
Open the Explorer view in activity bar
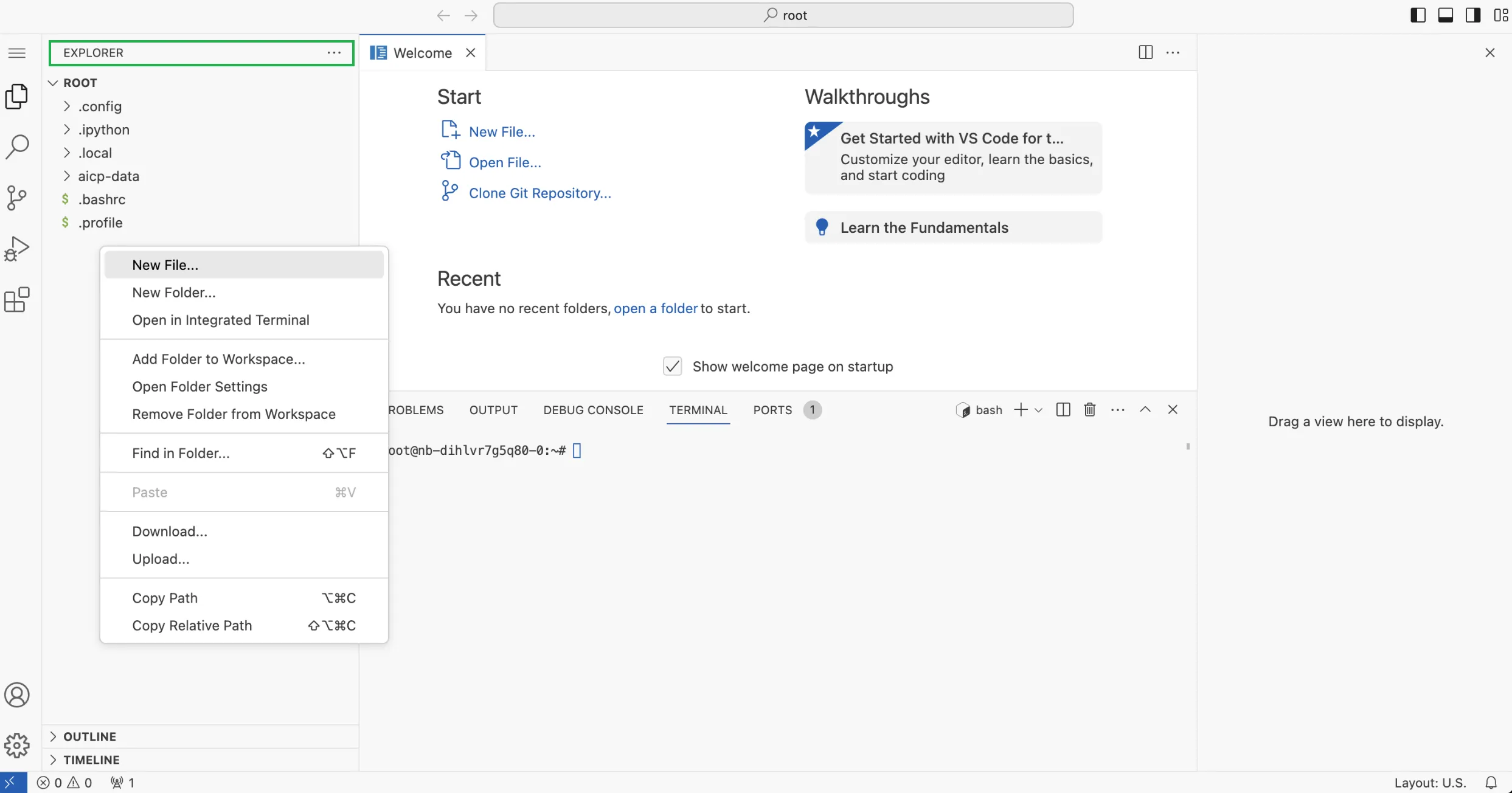click(x=17, y=97)
